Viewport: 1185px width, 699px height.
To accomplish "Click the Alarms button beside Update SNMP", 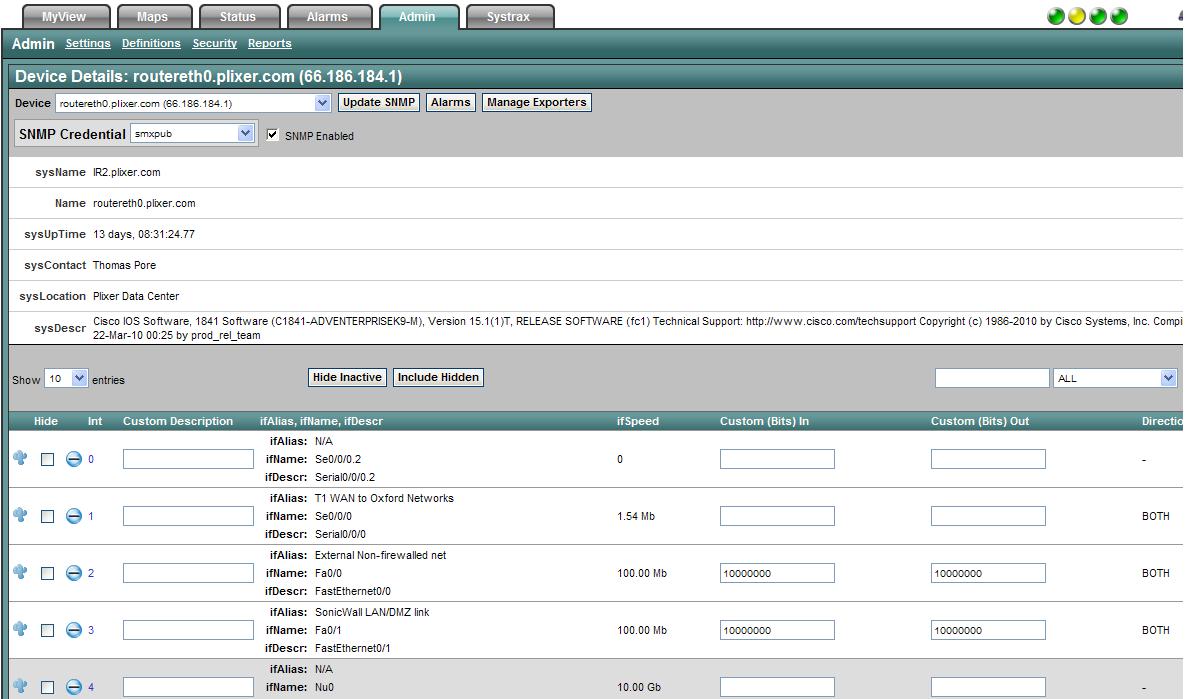I will 450,102.
